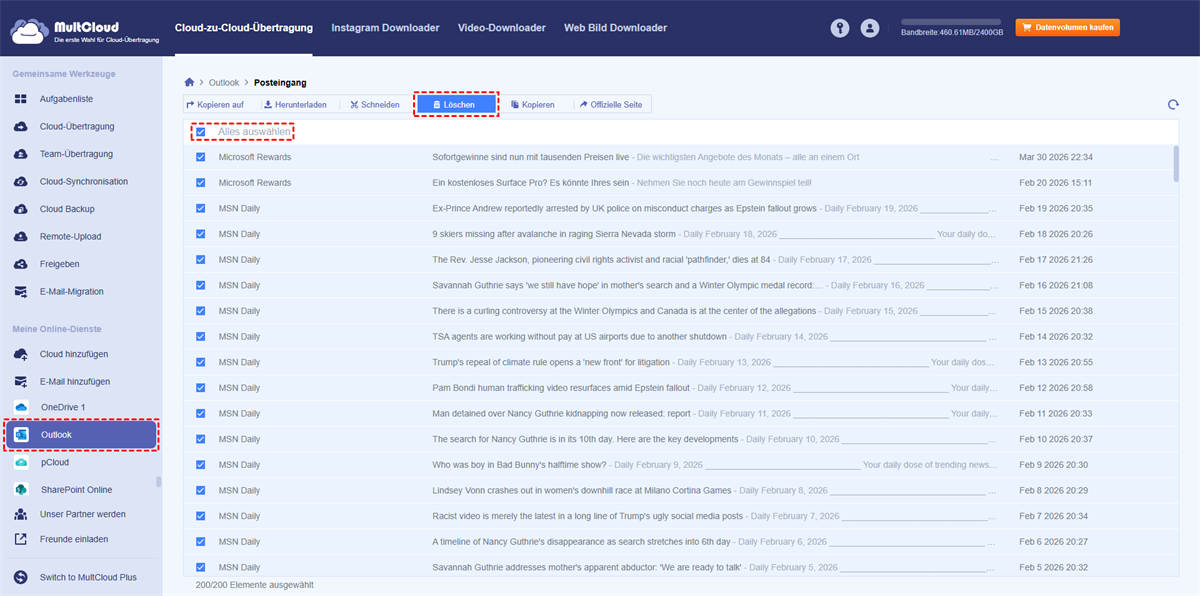
Task: Uncheck the 9 skiers missing email checkbox
Action: (201, 234)
